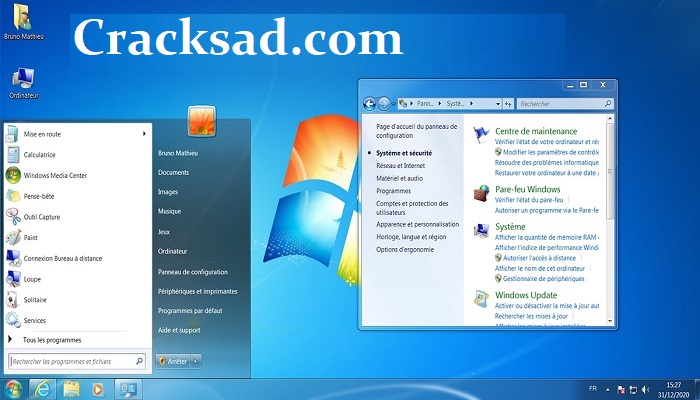700x400 pixels.
Task: Open Aide et support
Action: [179, 330]
